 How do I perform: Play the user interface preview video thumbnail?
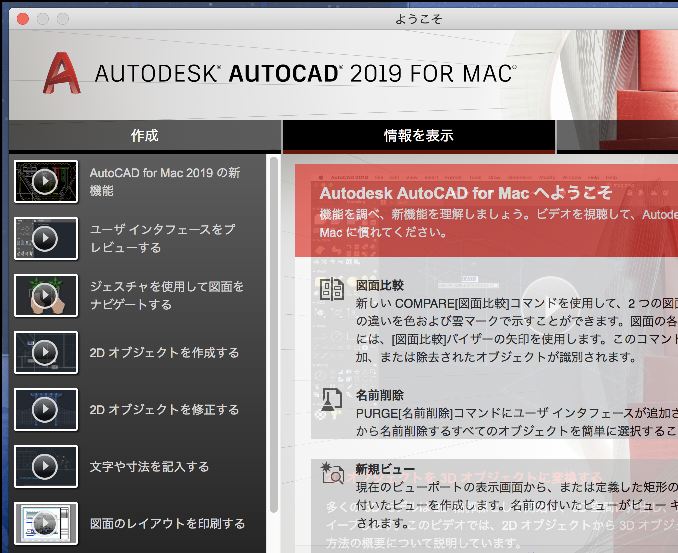pos(46,239)
